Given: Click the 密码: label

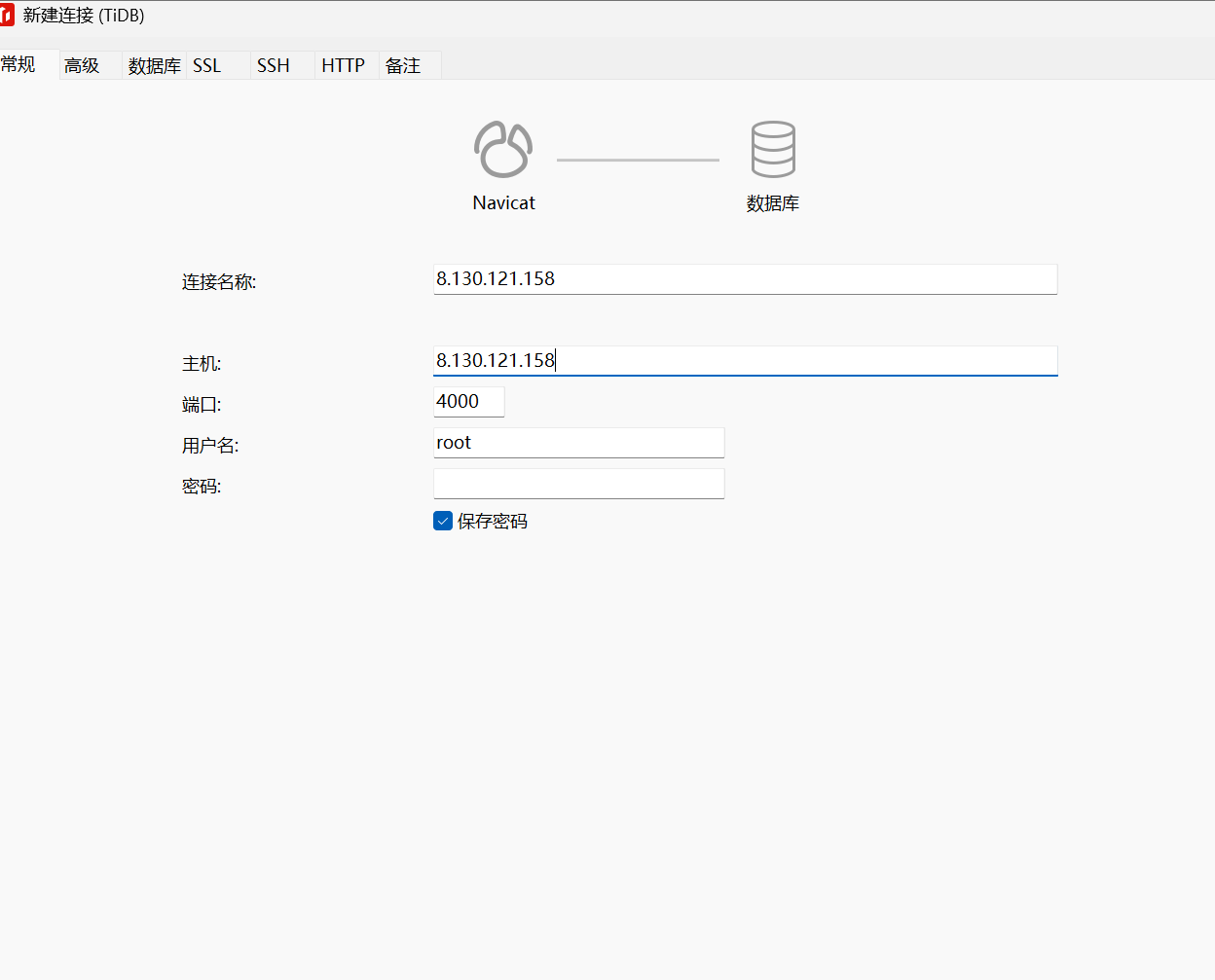Looking at the screenshot, I should pyautogui.click(x=202, y=487).
